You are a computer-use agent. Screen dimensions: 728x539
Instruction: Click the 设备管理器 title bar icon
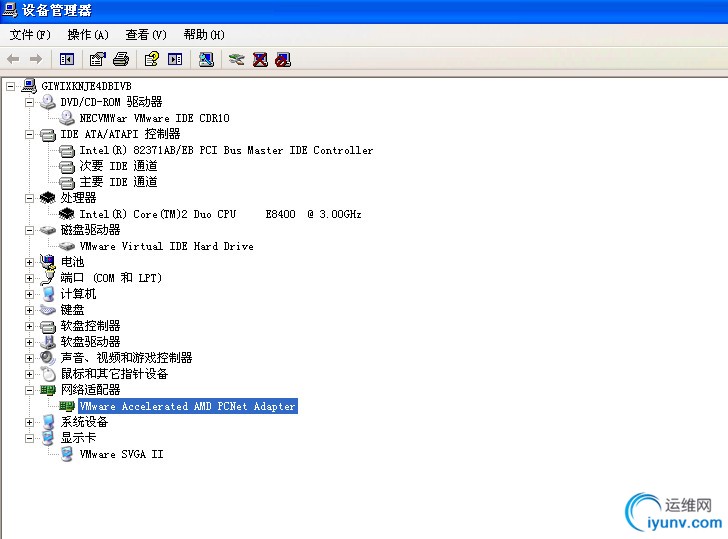click(x=10, y=10)
